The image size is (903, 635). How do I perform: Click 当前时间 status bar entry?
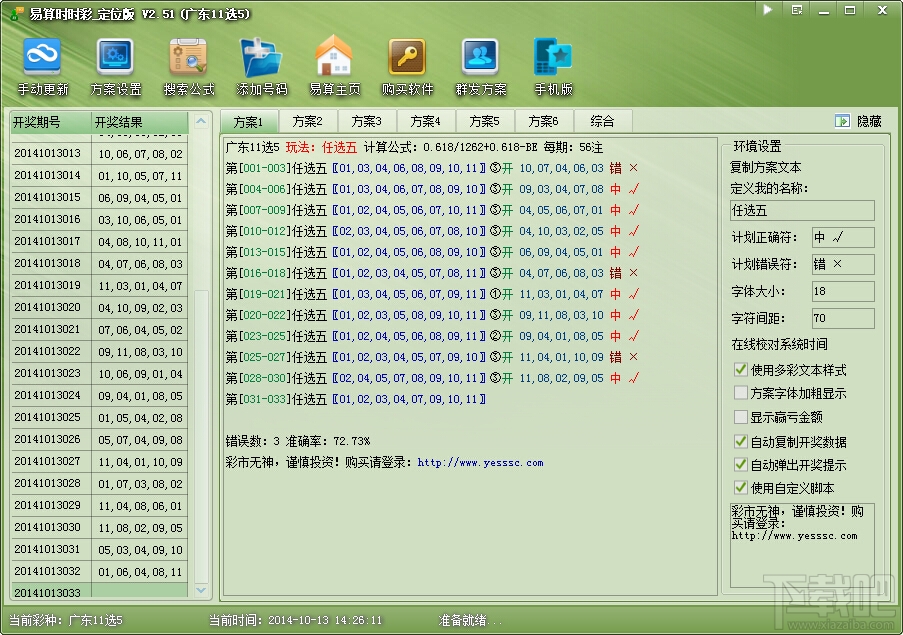point(295,620)
